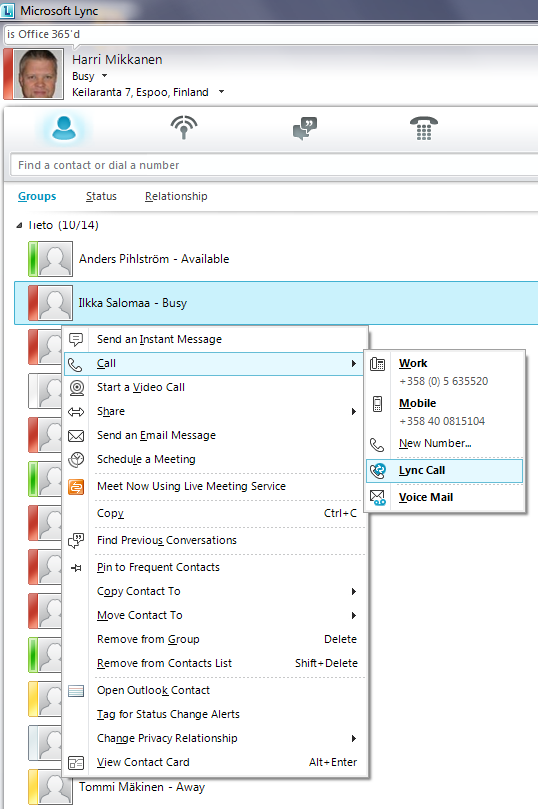Image resolution: width=538 pixels, height=809 pixels.
Task: Choose Tag for Status Change Alerts
Action: pyautogui.click(x=215, y=714)
